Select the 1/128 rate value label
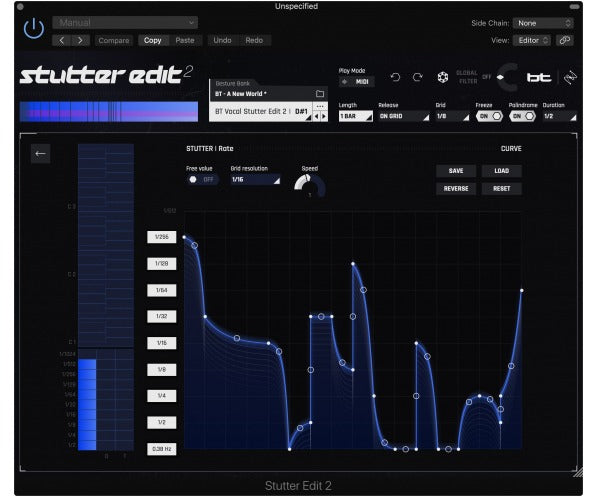 click(162, 264)
